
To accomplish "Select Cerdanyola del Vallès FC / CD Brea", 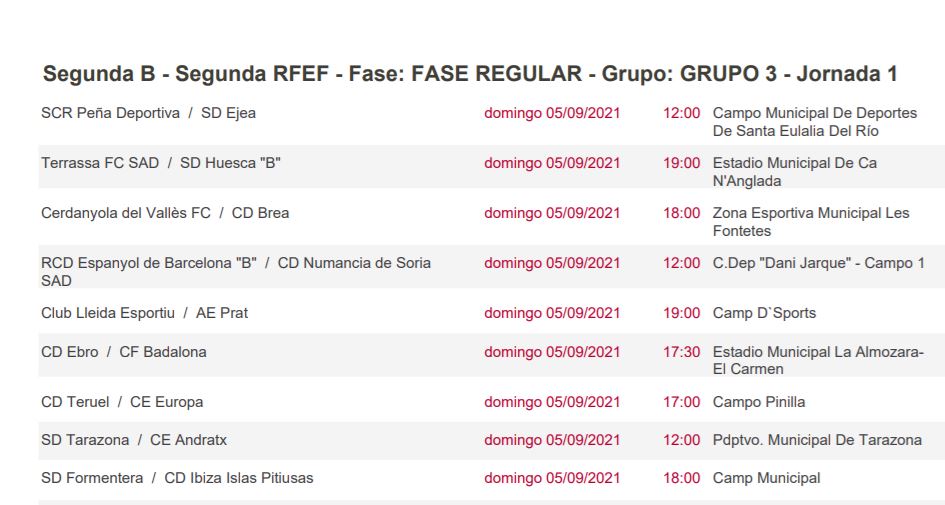I will (165, 213).
